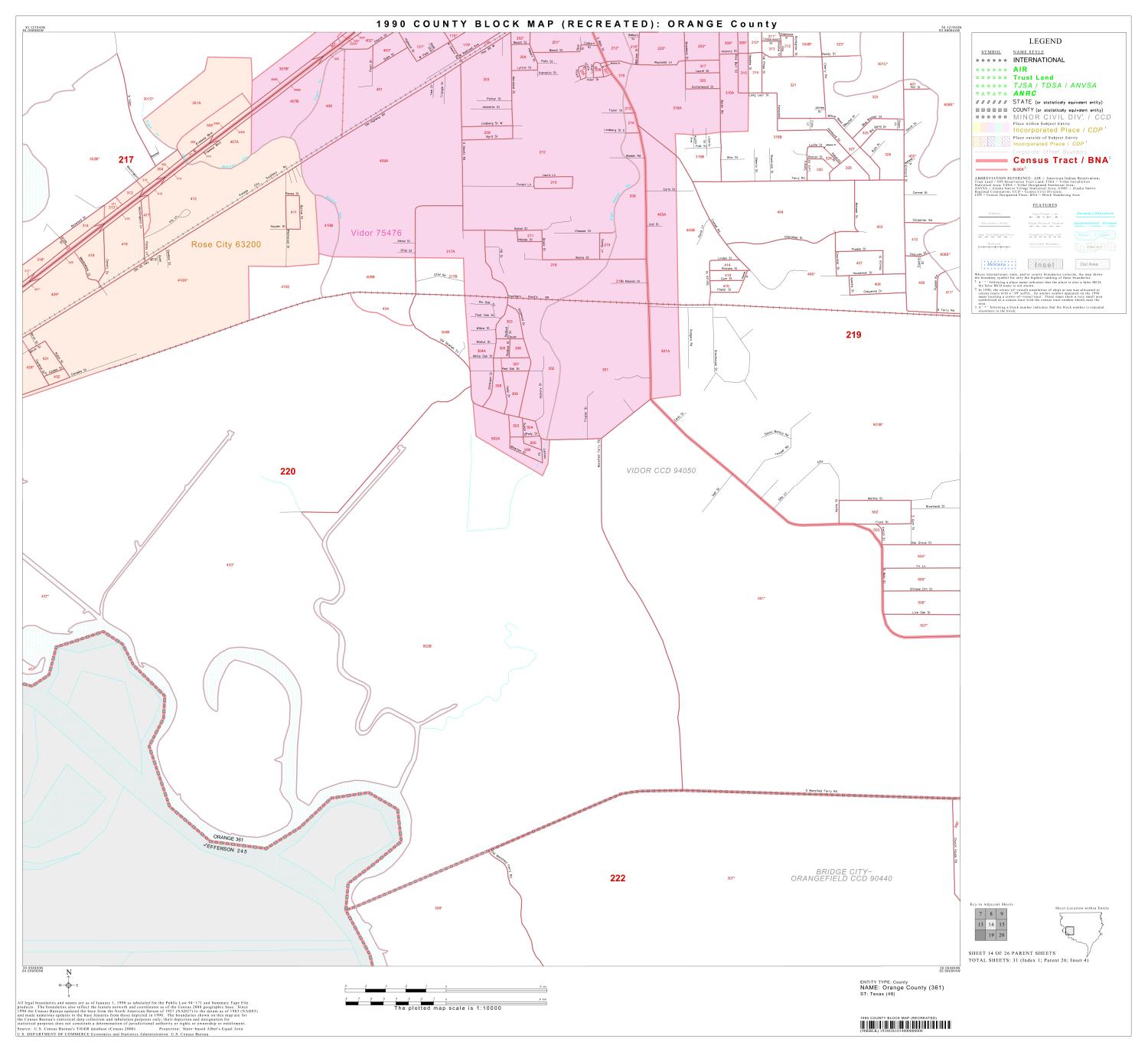Select the current sheet 14 cell
The width and height of the screenshot is (1148, 1052).
pyautogui.click(x=991, y=924)
